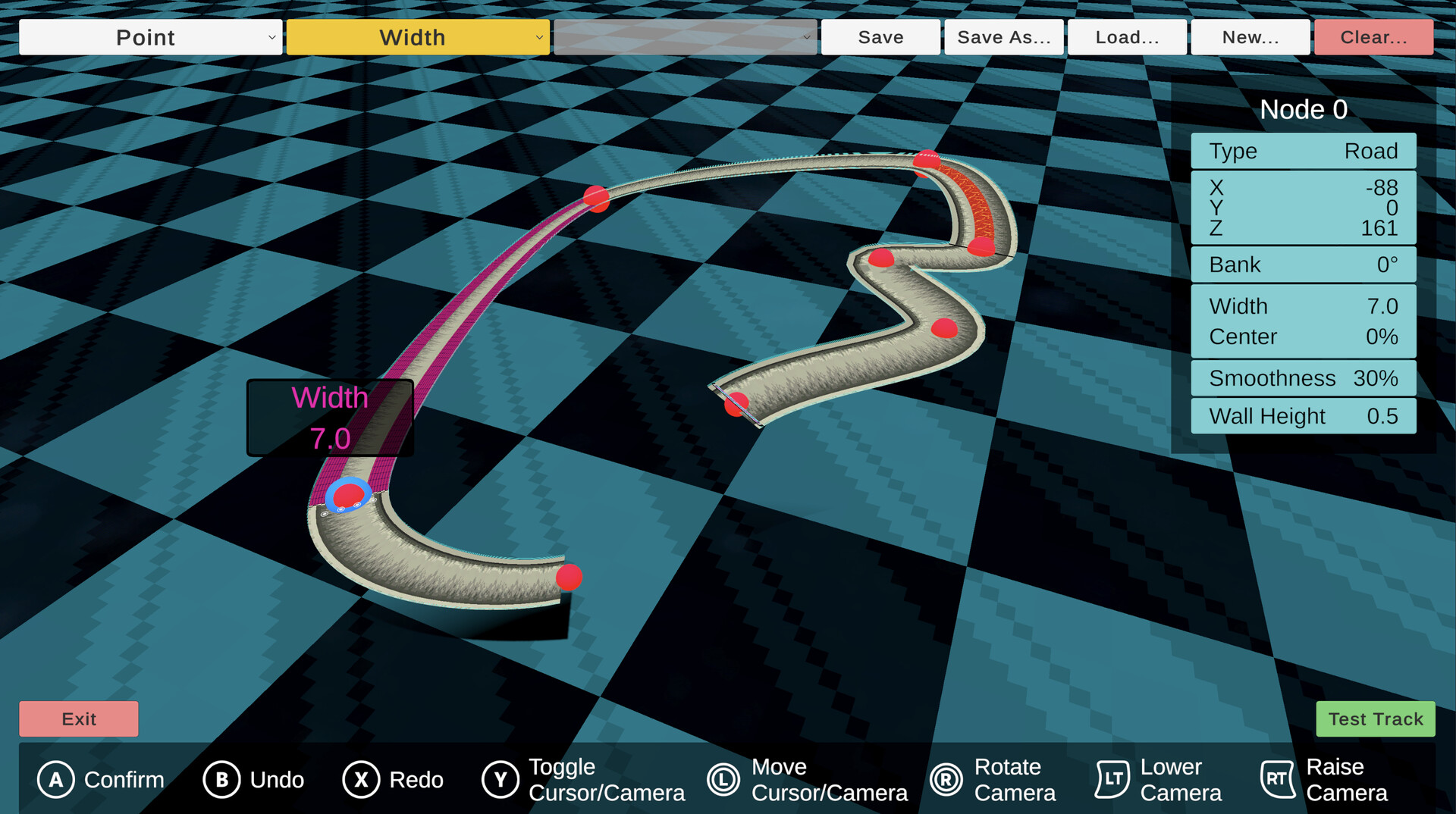The image size is (1456, 814).
Task: Click the LT Lower Camera icon
Action: [1112, 779]
